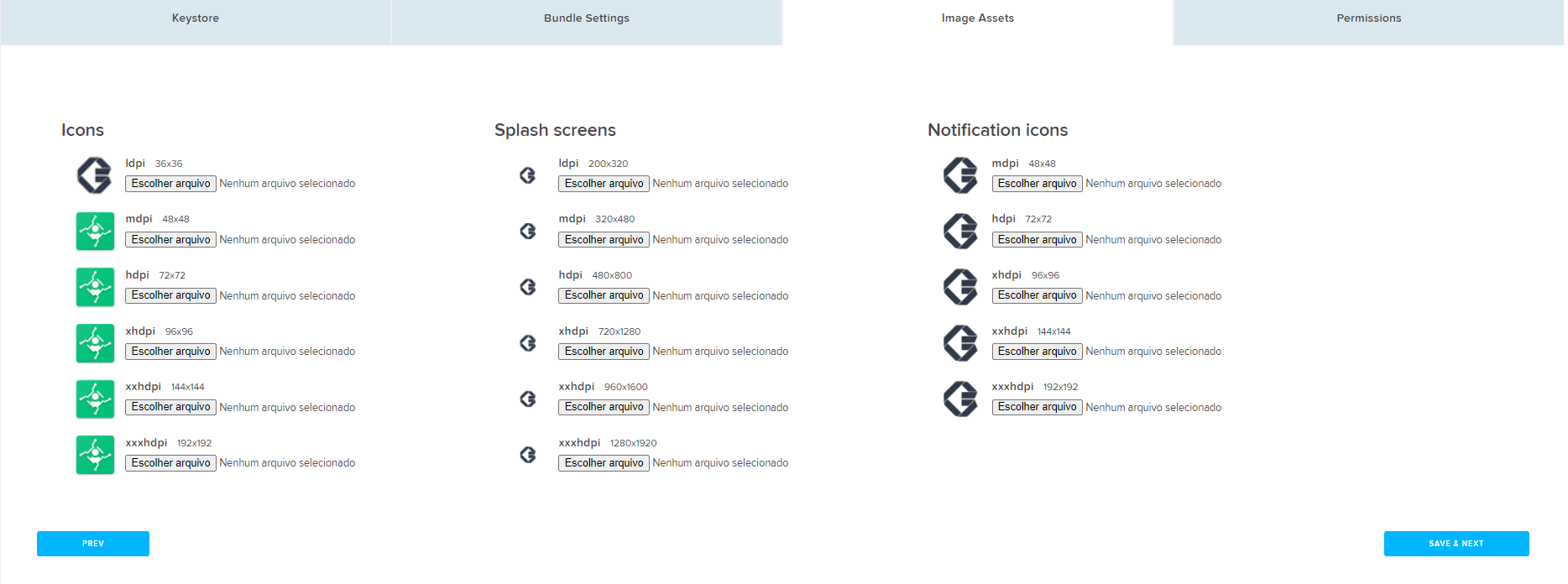Choose file for hdpi 72x72 notification icon
This screenshot has width=1568, height=584.
(x=1037, y=240)
